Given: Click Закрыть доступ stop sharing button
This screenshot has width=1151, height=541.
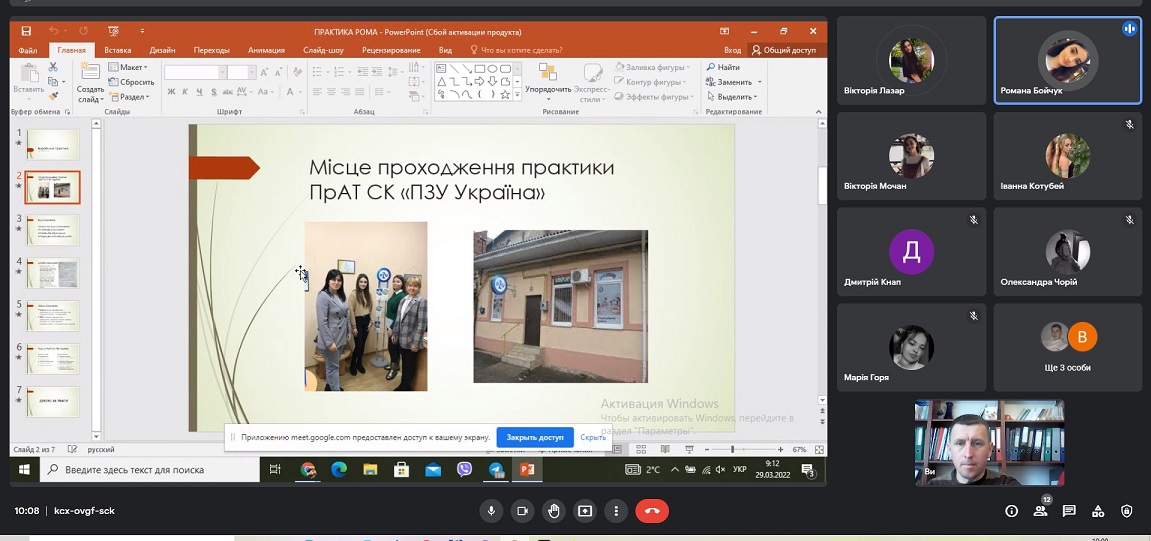Looking at the screenshot, I should point(534,437).
